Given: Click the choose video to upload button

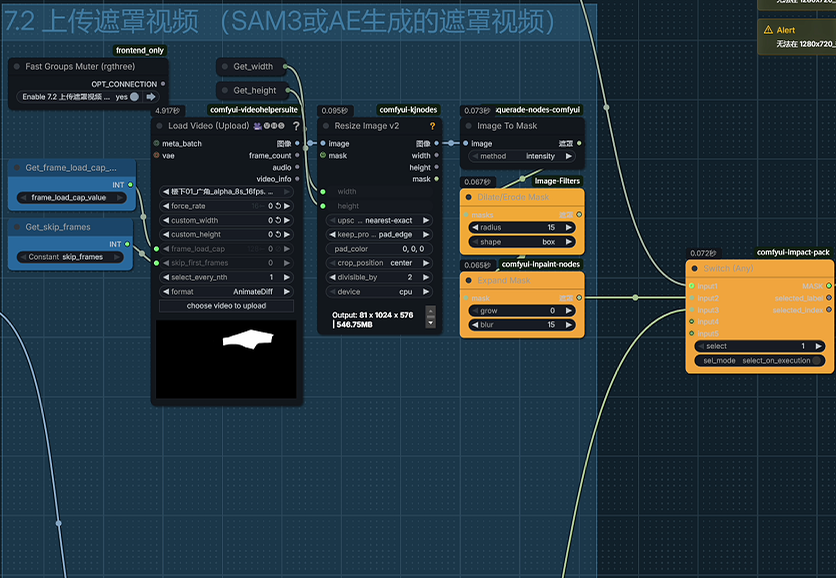Looking at the screenshot, I should tap(227, 305).
